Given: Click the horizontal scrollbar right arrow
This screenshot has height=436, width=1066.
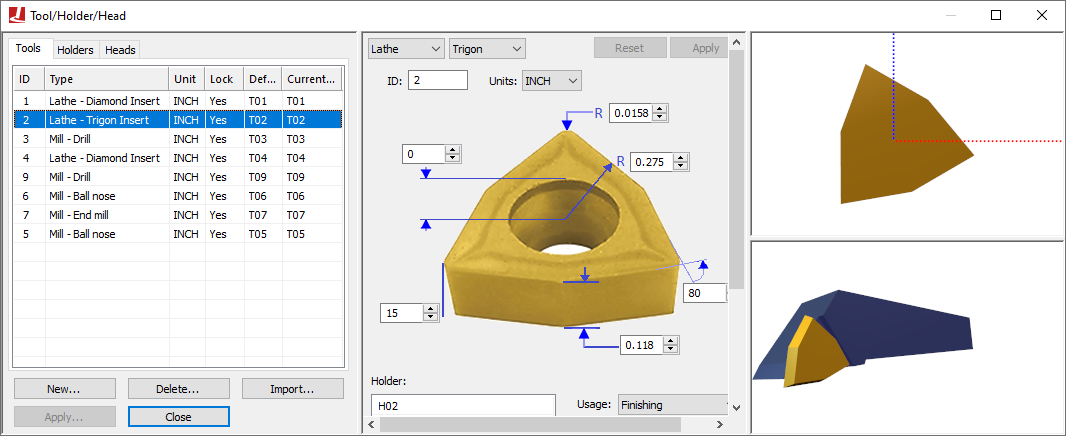Looking at the screenshot, I should pos(720,424).
